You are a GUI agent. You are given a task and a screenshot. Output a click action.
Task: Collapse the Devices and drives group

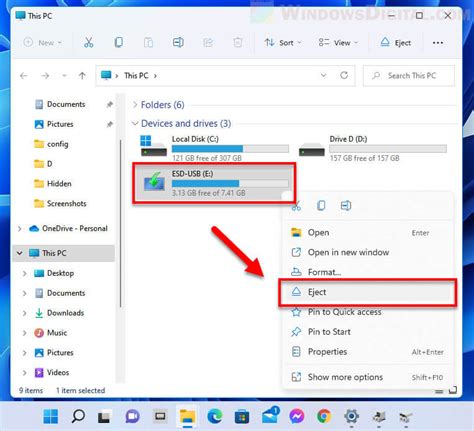pos(135,123)
